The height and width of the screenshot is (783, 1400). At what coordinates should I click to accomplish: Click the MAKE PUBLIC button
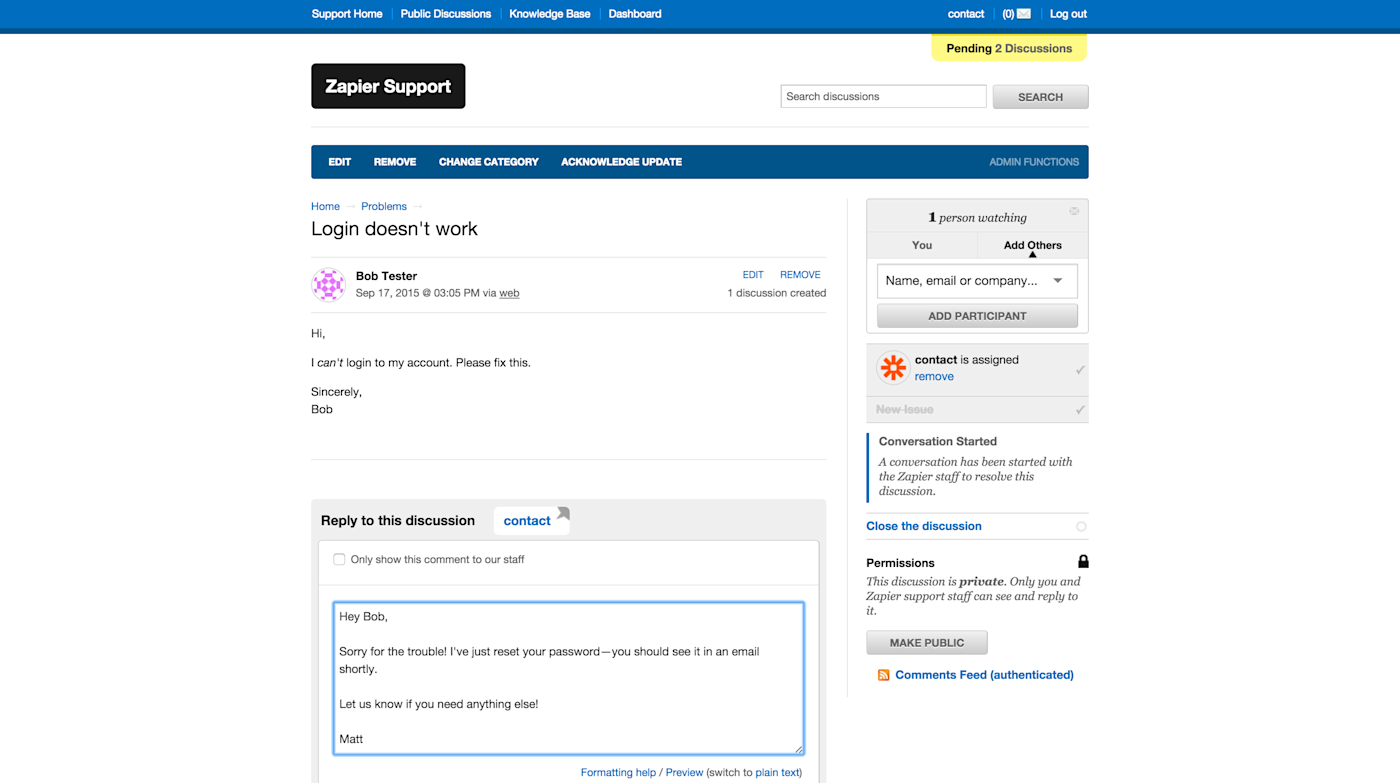(927, 643)
